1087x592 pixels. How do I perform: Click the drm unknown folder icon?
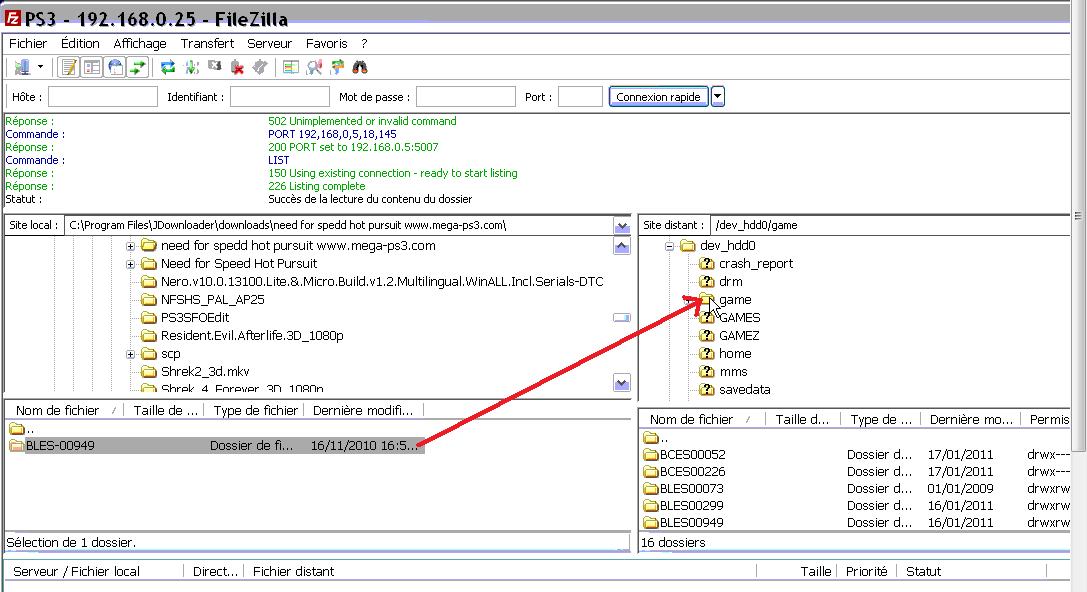(x=706, y=281)
